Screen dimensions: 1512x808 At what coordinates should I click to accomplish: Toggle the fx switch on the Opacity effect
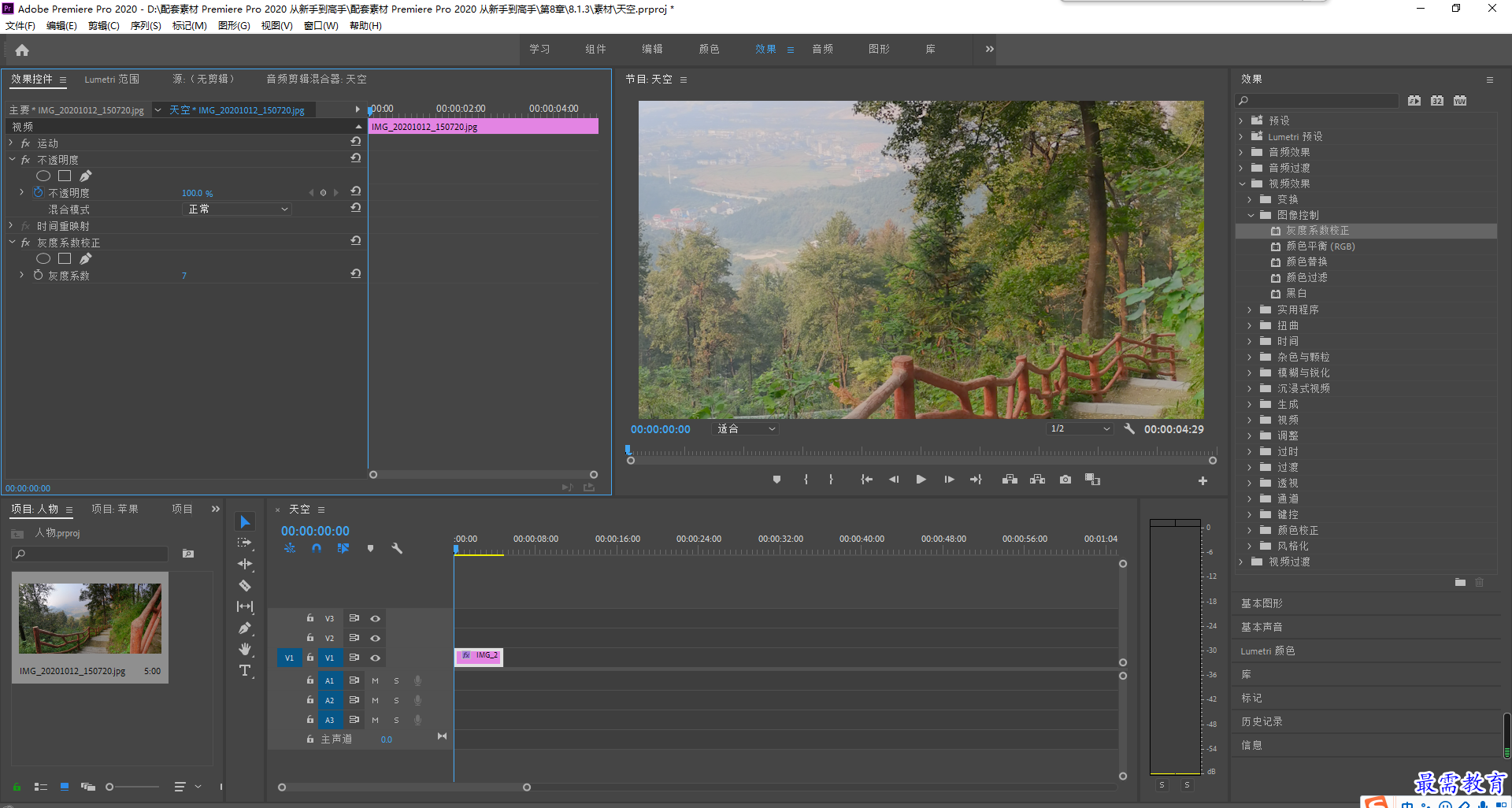click(25, 160)
